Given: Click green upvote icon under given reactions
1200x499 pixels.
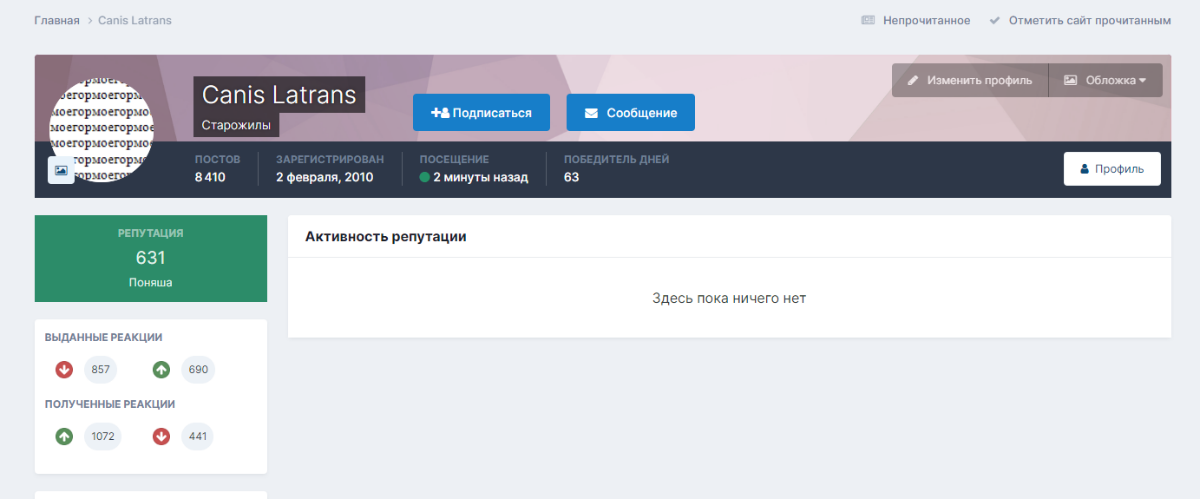Looking at the screenshot, I should pyautogui.click(x=161, y=370).
